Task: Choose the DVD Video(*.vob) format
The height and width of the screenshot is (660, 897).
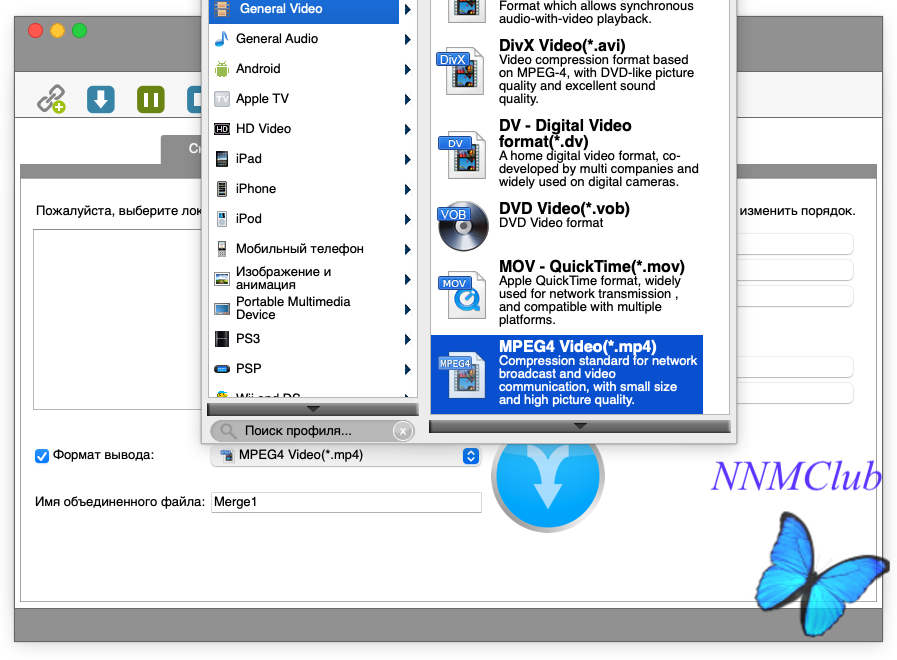Action: (567, 224)
